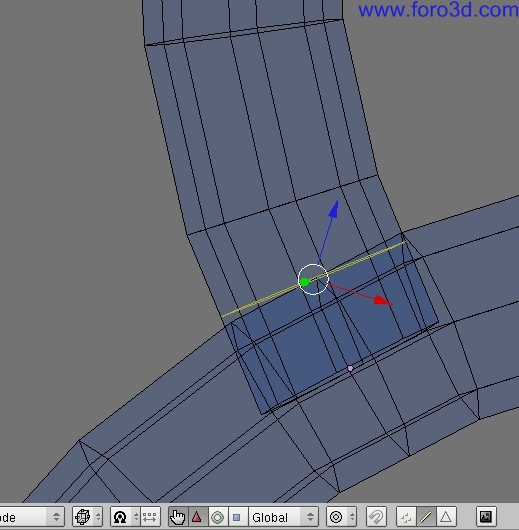Enable the rotate manipulator circle
Screen dimensions: 519x530
pyautogui.click(x=217, y=517)
